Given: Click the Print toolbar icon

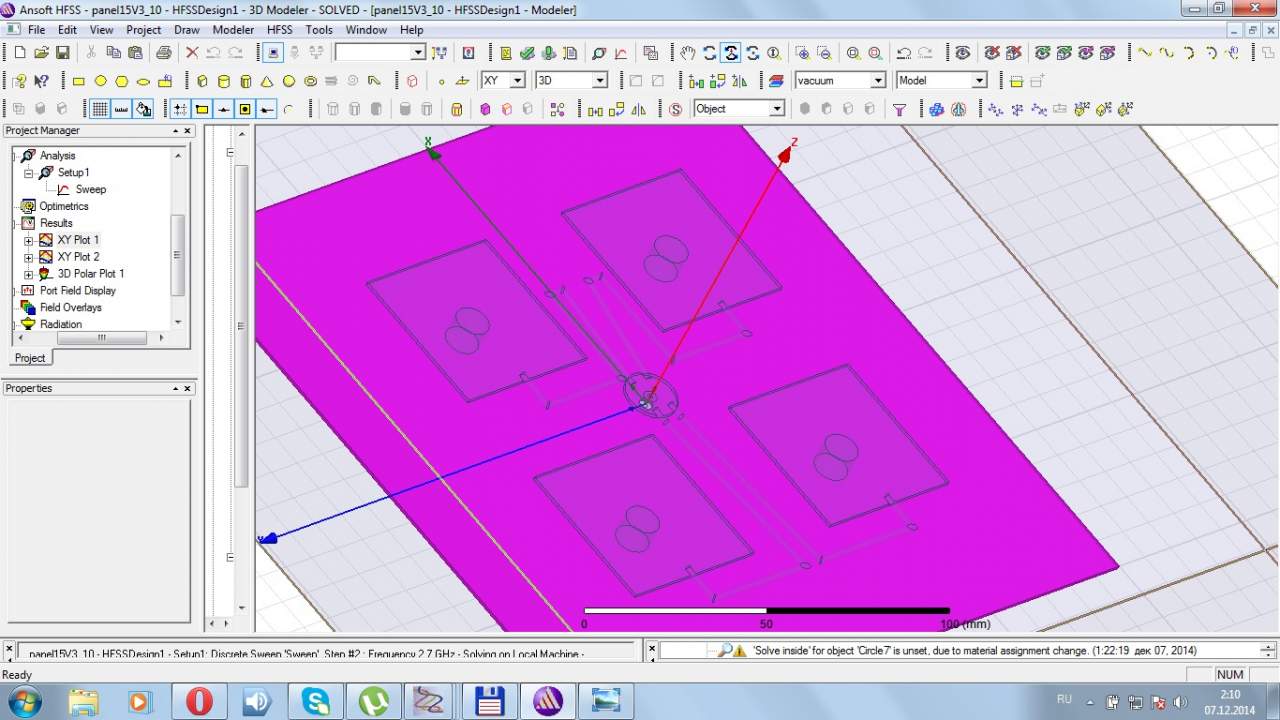Looking at the screenshot, I should [163, 53].
